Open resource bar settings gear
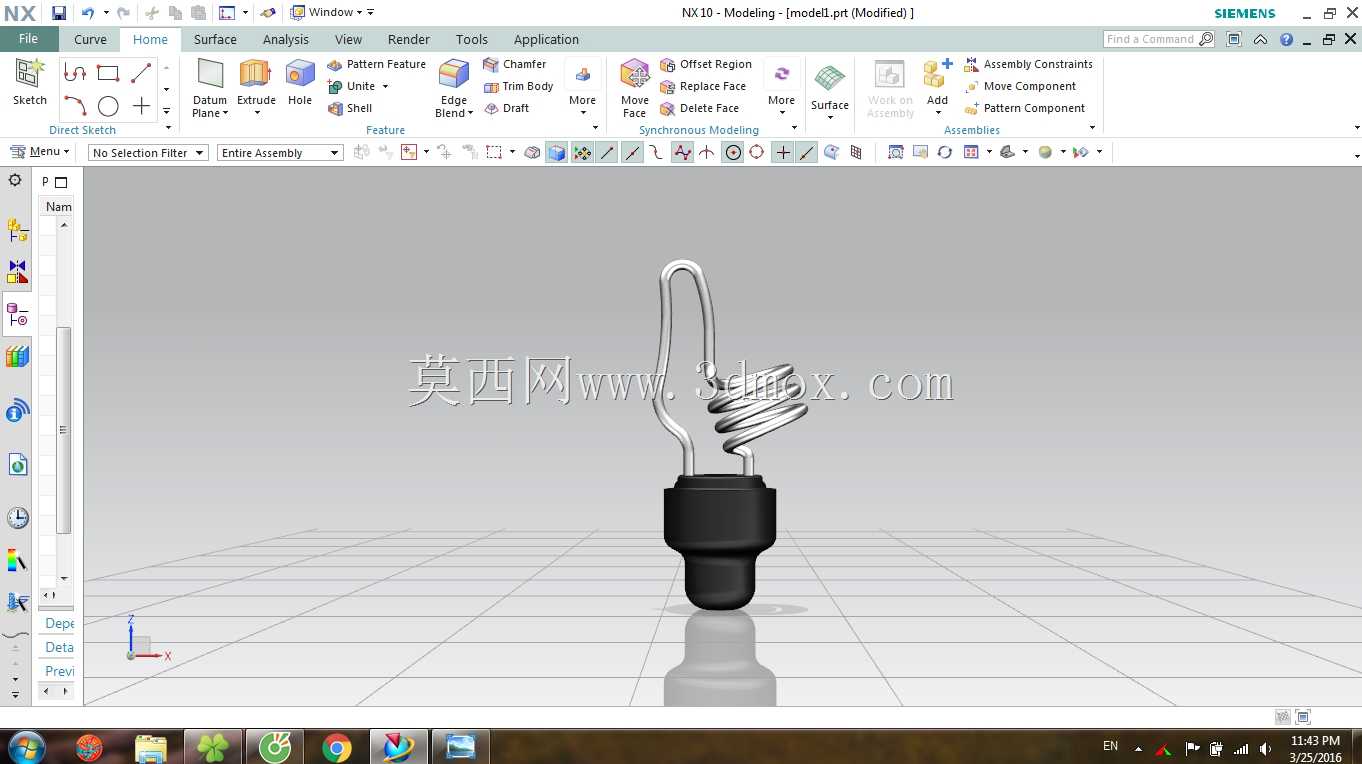Viewport: 1362px width, 764px height. click(x=15, y=181)
